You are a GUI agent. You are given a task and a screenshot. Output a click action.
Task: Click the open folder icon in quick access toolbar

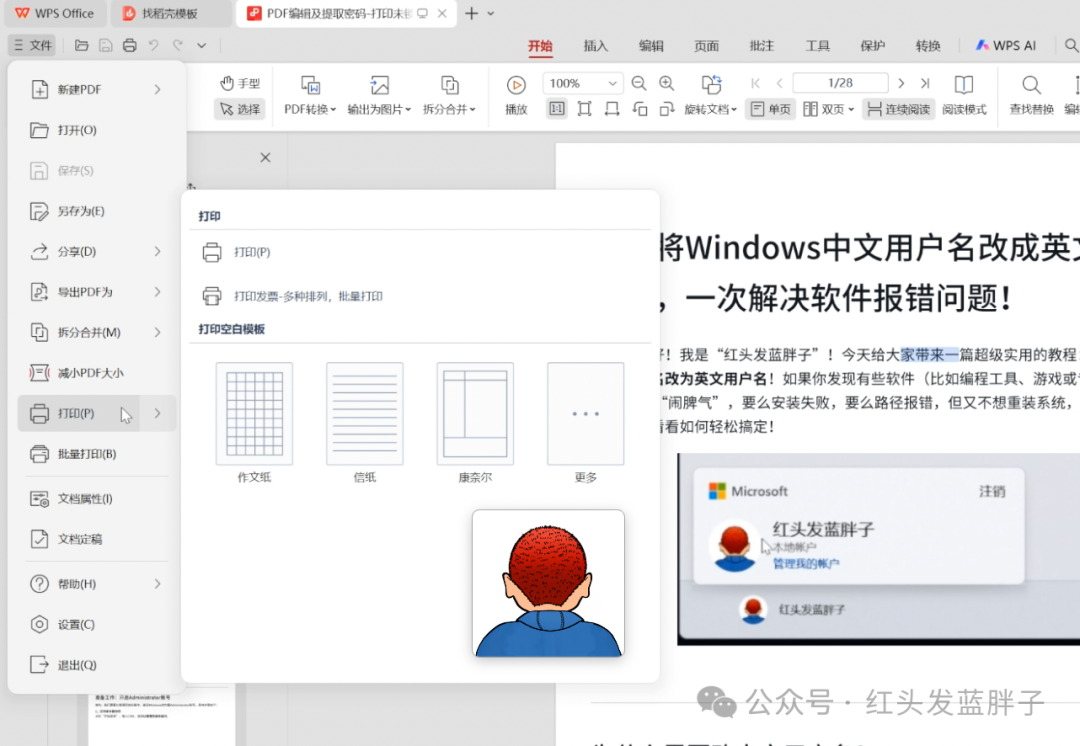(82, 45)
